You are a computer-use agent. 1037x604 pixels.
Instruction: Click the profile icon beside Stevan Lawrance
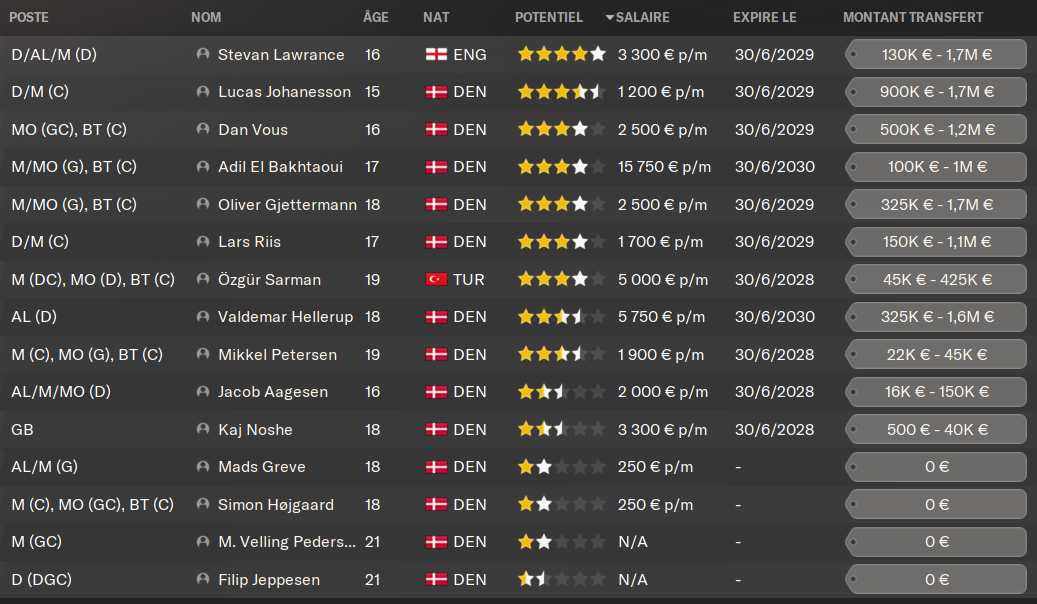tap(203, 54)
